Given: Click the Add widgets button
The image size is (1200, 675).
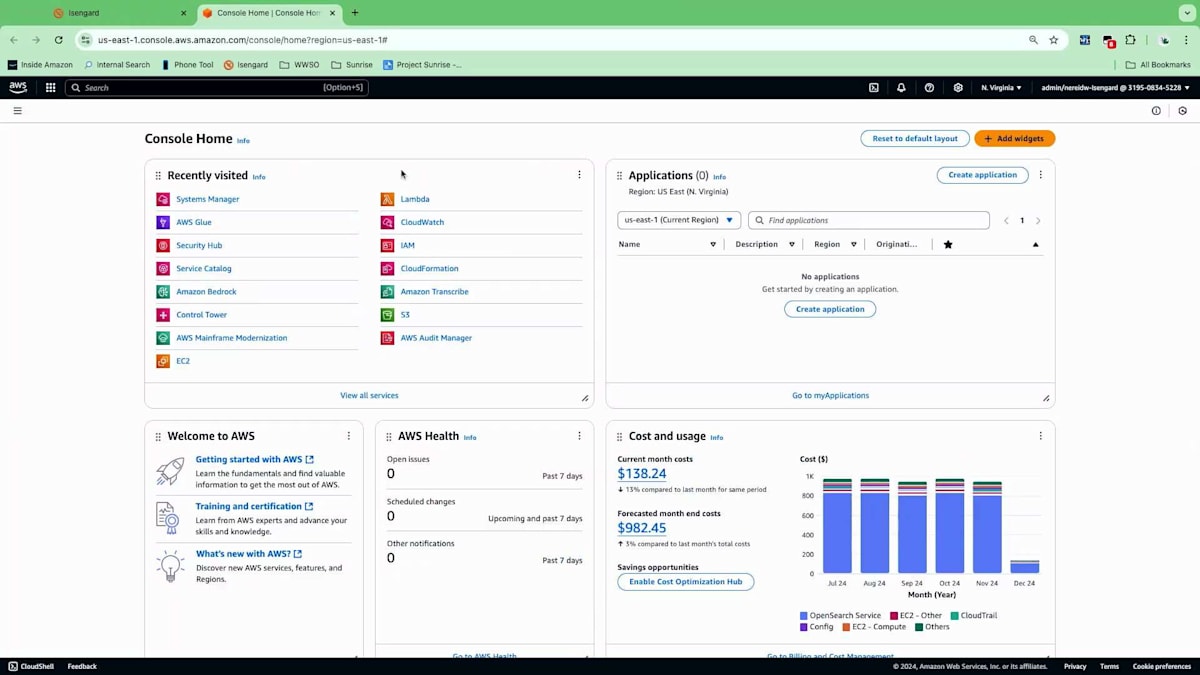Looking at the screenshot, I should click(1014, 139).
